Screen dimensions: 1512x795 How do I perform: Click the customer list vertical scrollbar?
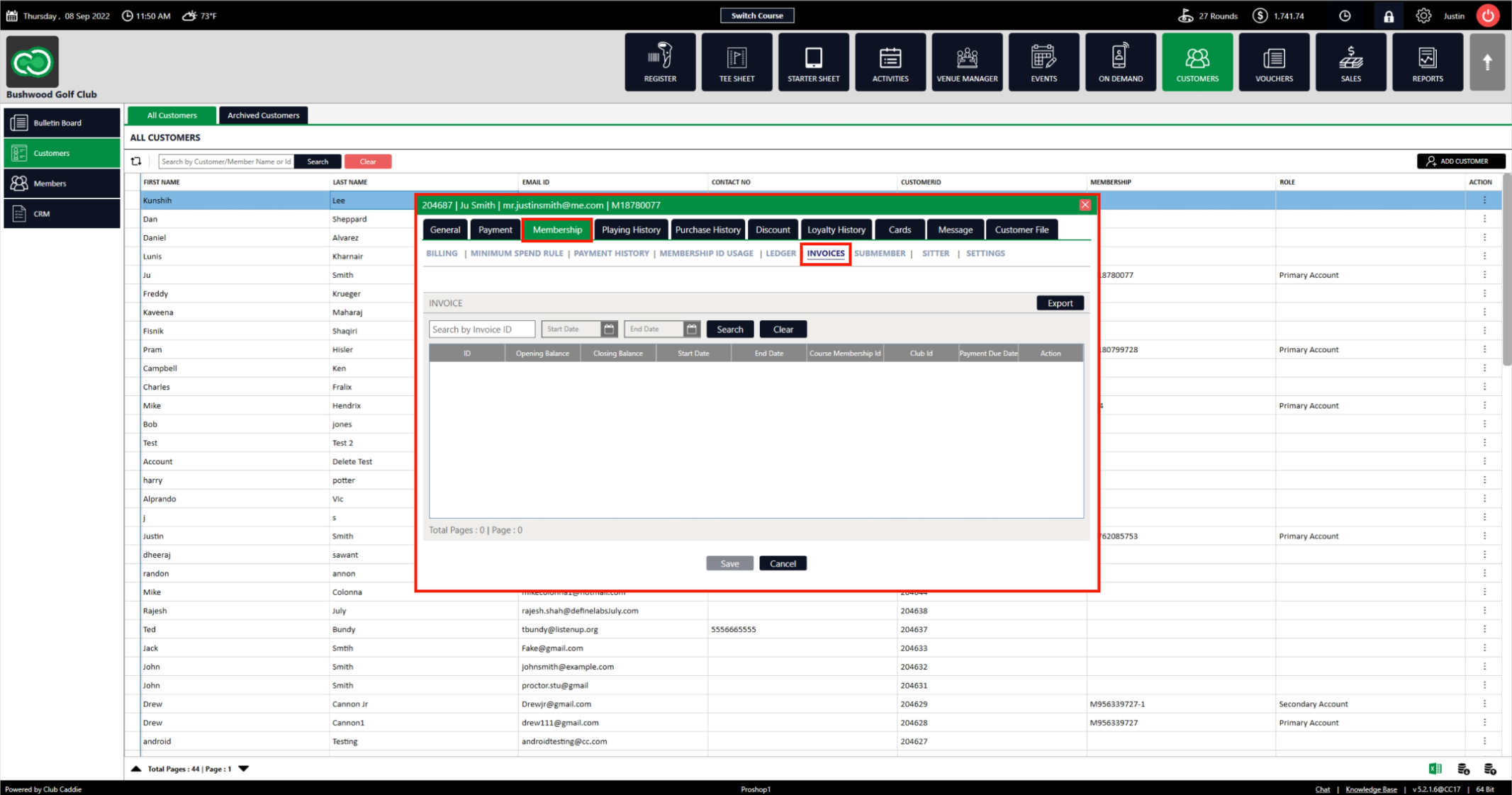(1506, 269)
